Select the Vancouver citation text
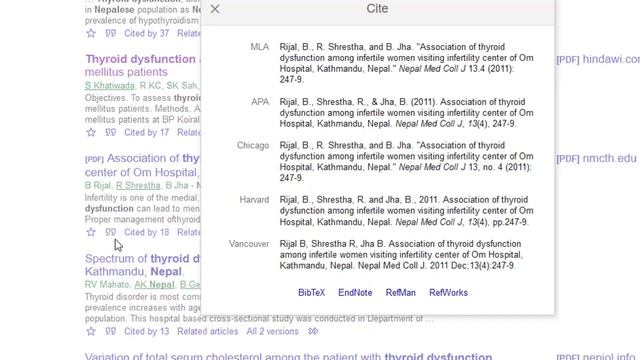The image size is (640, 360). [x=402, y=255]
